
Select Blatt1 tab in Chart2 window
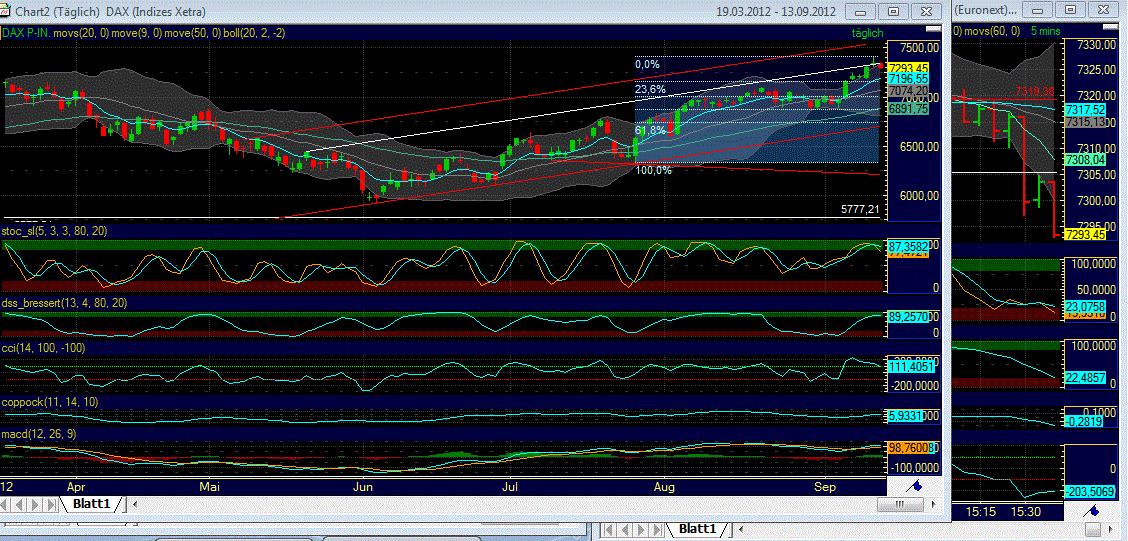point(91,504)
